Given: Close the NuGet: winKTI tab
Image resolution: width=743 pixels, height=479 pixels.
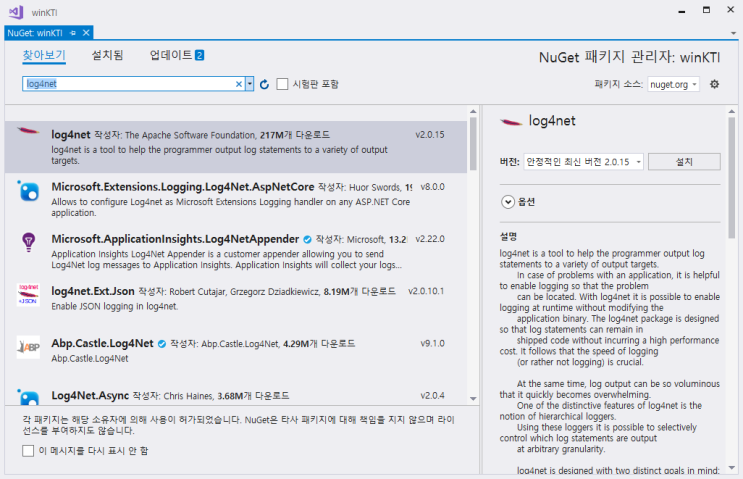Looking at the screenshot, I should (86, 33).
